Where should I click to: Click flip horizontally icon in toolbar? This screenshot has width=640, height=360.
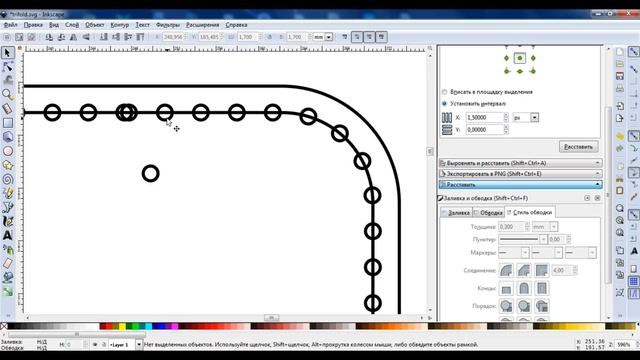tap(73, 37)
